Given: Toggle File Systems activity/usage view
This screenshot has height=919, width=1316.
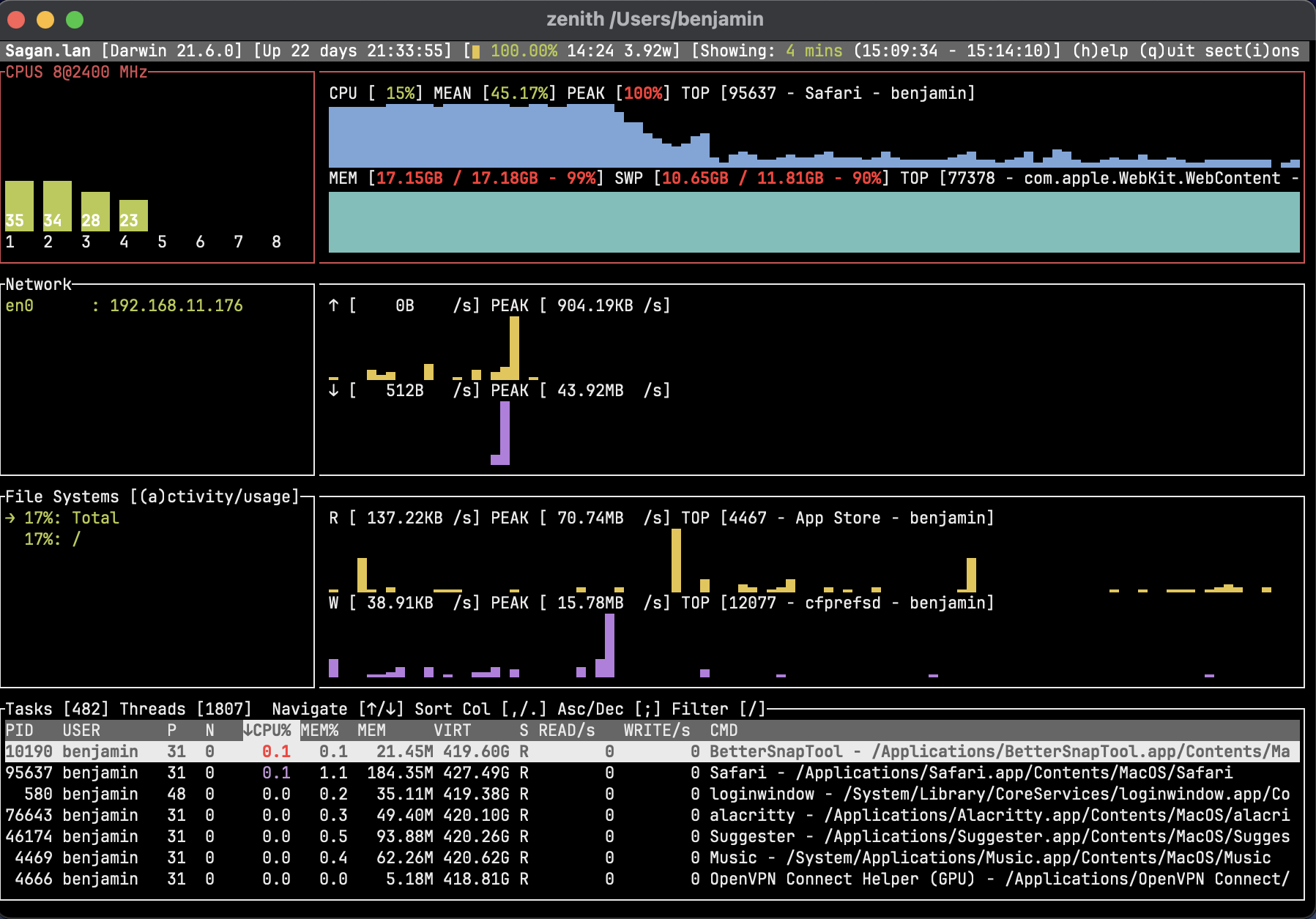Looking at the screenshot, I should click(214, 496).
